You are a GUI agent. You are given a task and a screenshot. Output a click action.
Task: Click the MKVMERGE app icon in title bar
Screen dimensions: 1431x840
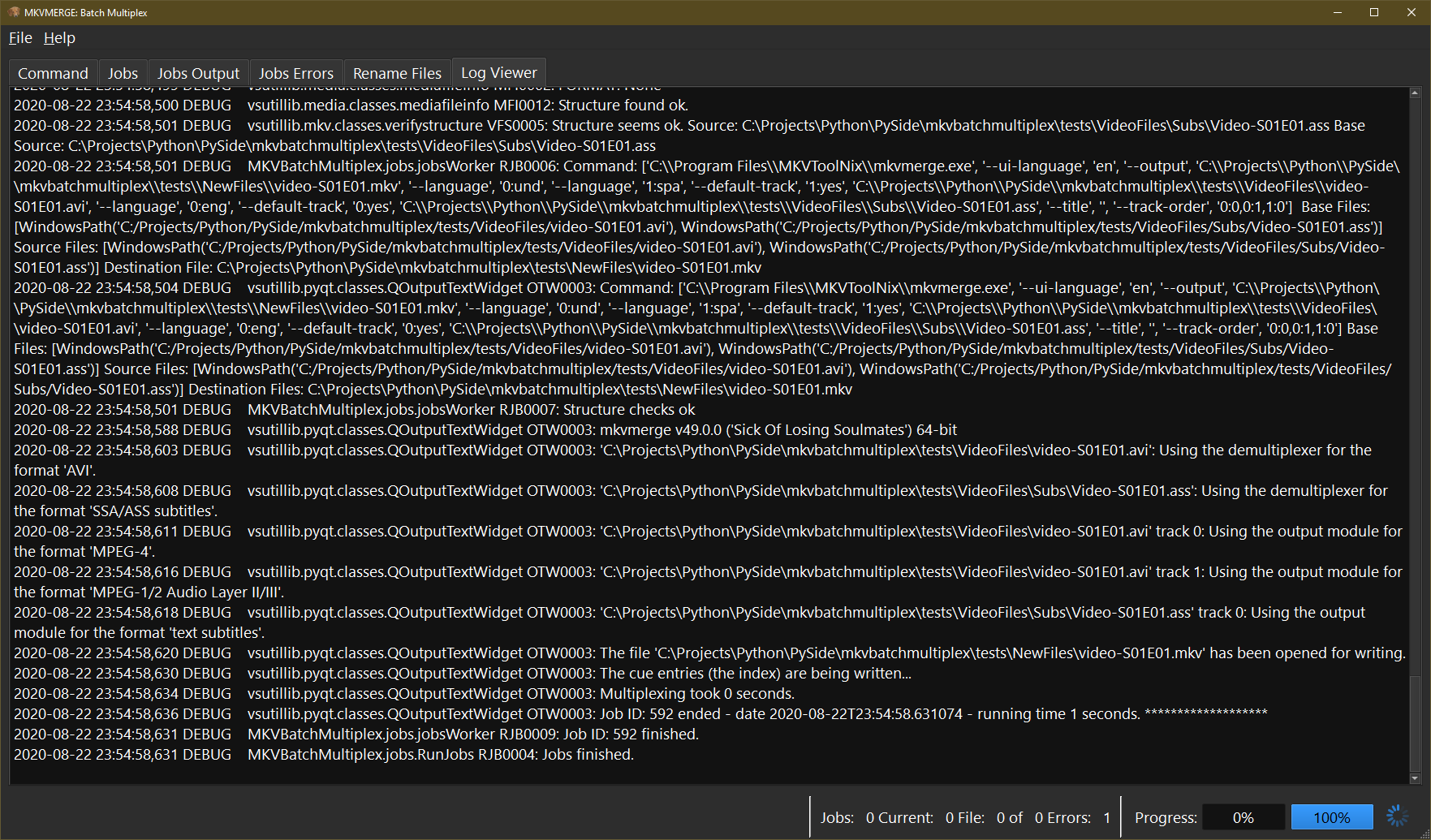[x=13, y=12]
